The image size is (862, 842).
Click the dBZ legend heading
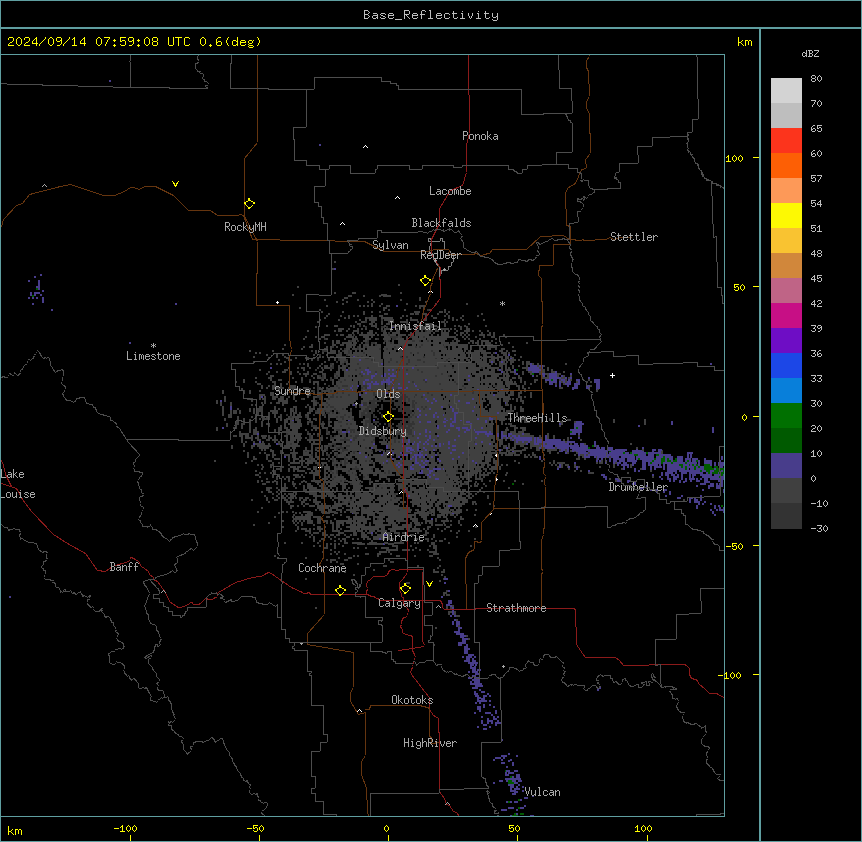coord(810,53)
